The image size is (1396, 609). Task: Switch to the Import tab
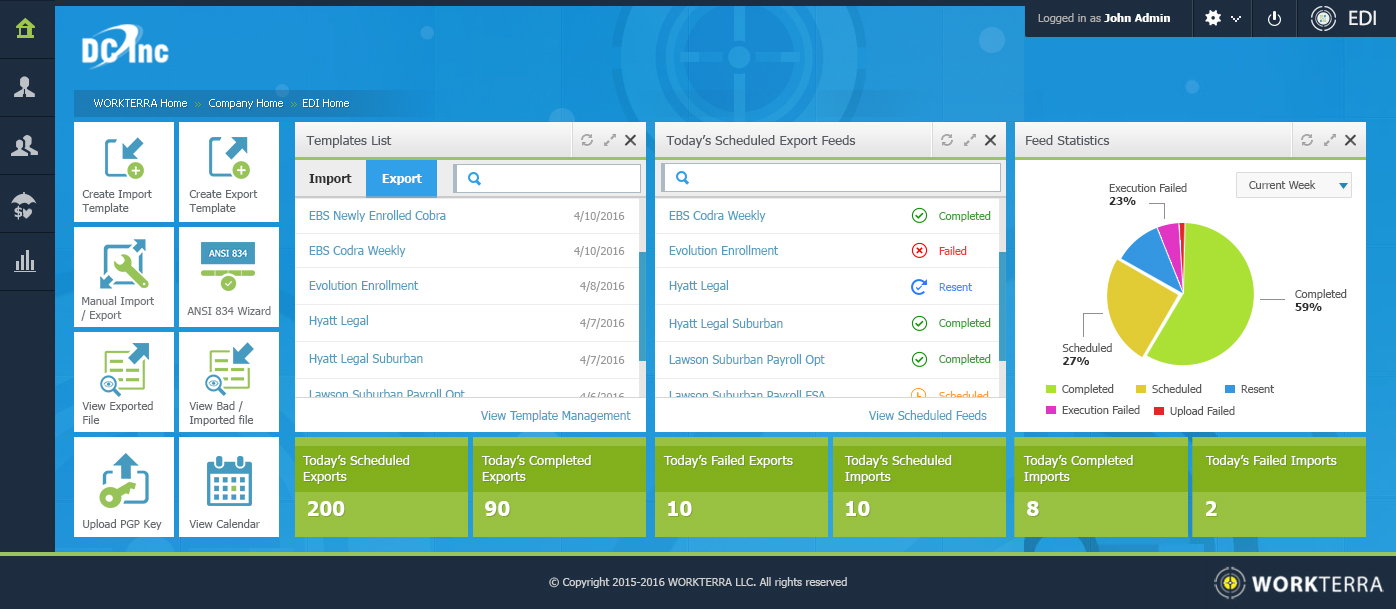pyautogui.click(x=330, y=179)
